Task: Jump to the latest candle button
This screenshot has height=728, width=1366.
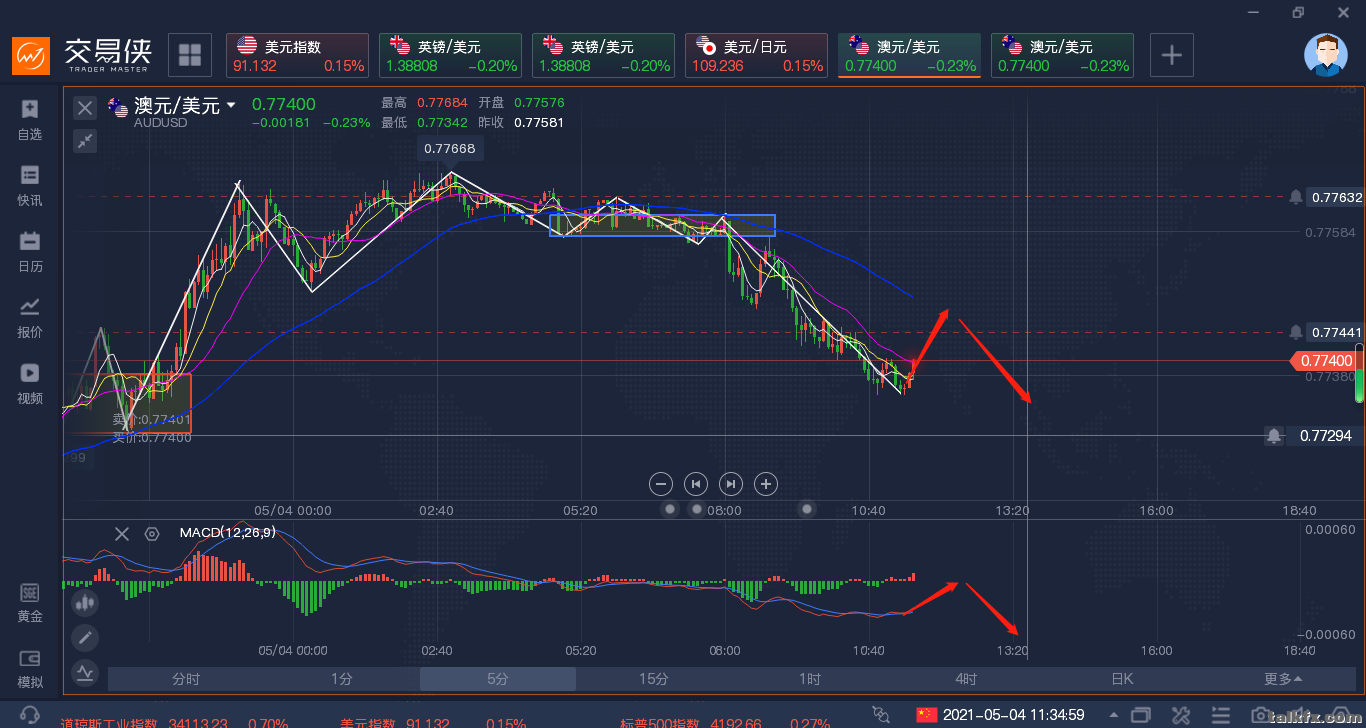Action: tap(731, 484)
